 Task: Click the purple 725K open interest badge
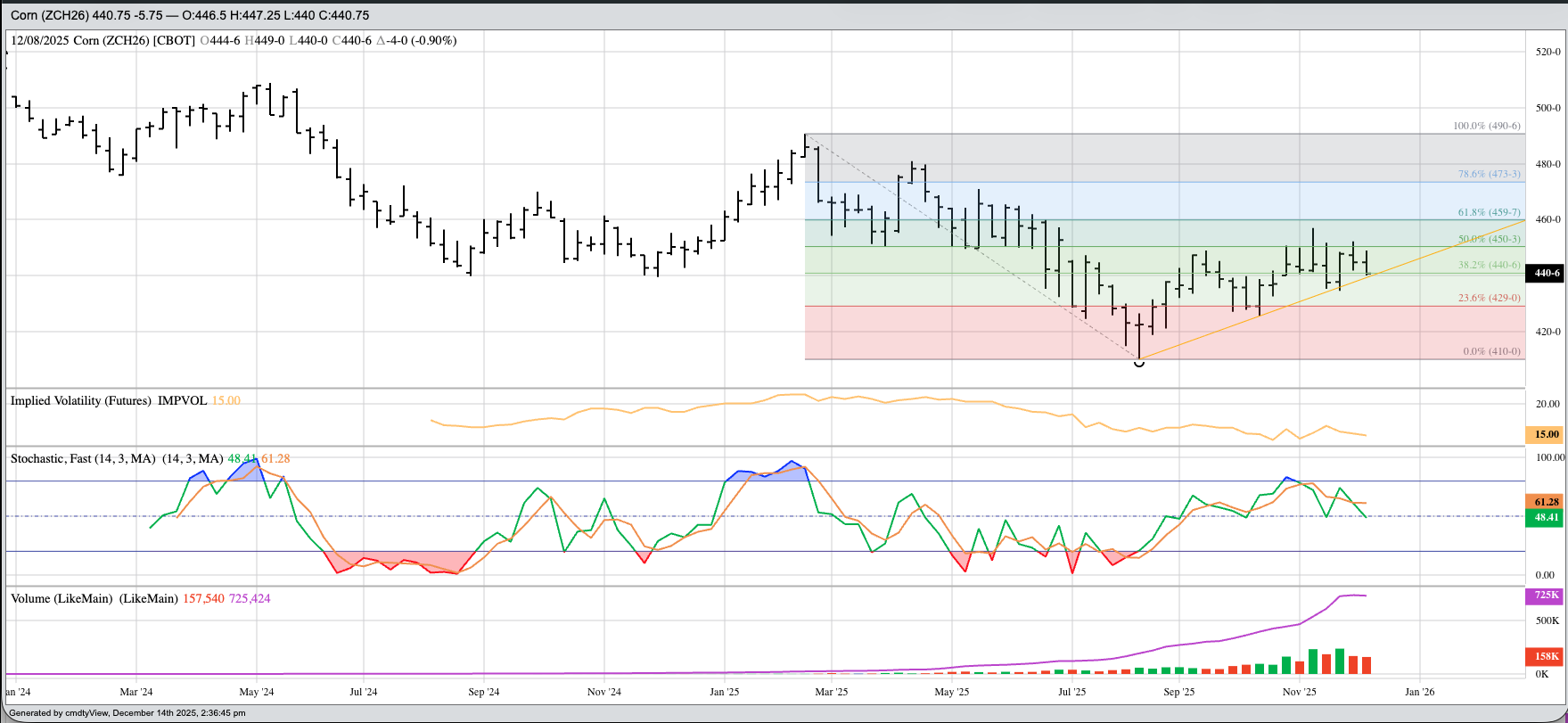(1546, 595)
